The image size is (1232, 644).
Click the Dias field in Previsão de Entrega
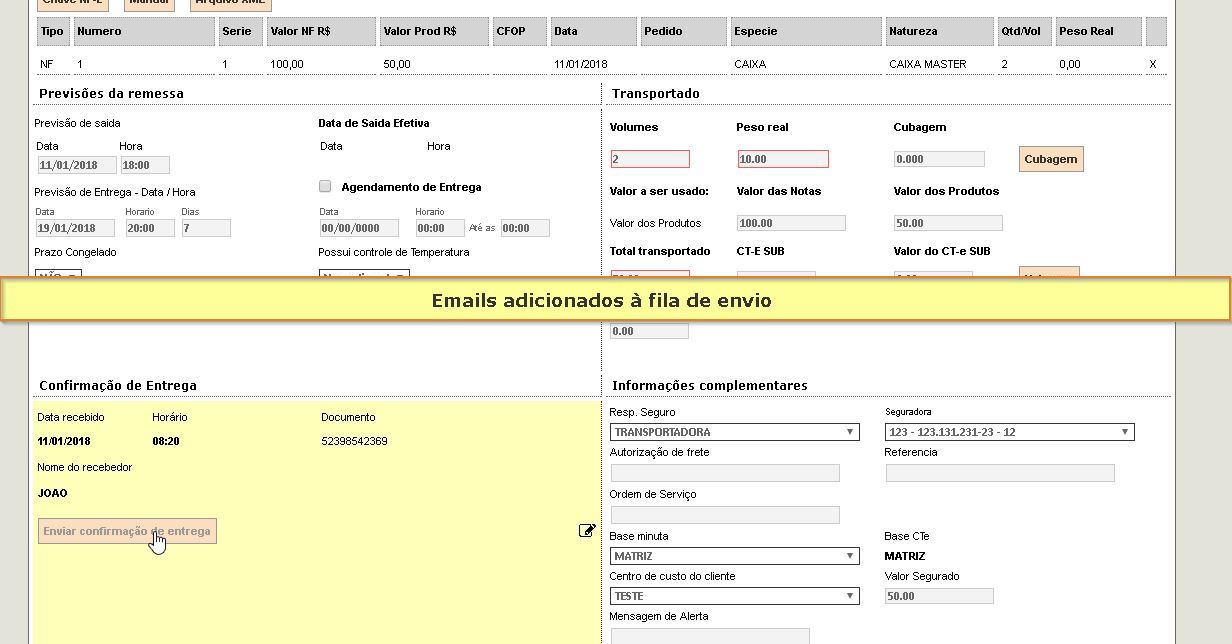(205, 228)
